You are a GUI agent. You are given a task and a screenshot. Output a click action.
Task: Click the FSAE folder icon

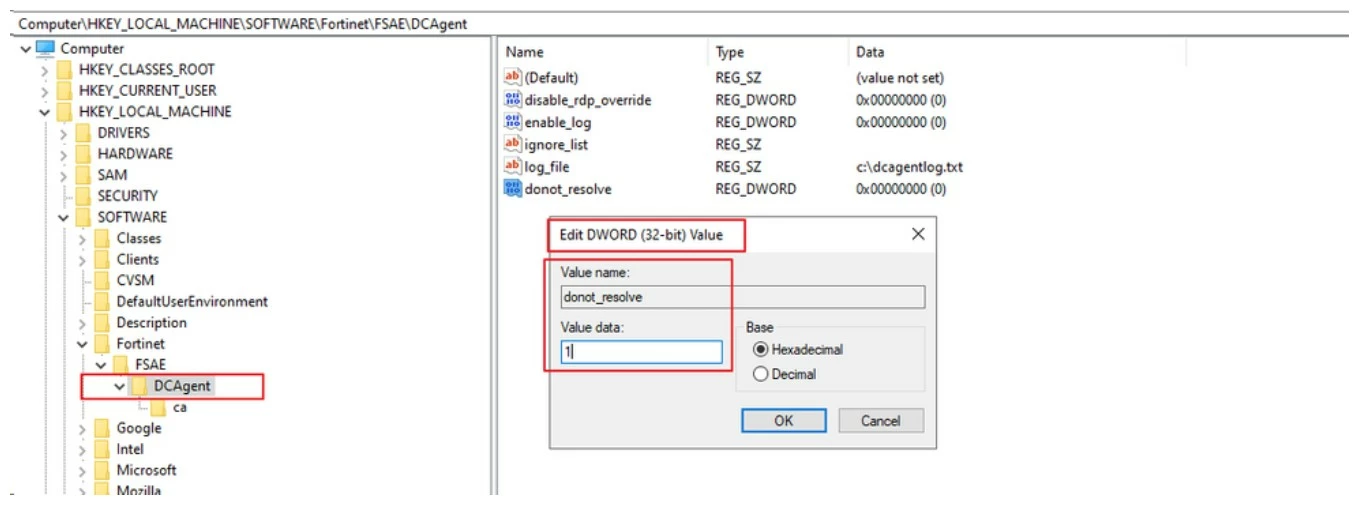tap(121, 364)
